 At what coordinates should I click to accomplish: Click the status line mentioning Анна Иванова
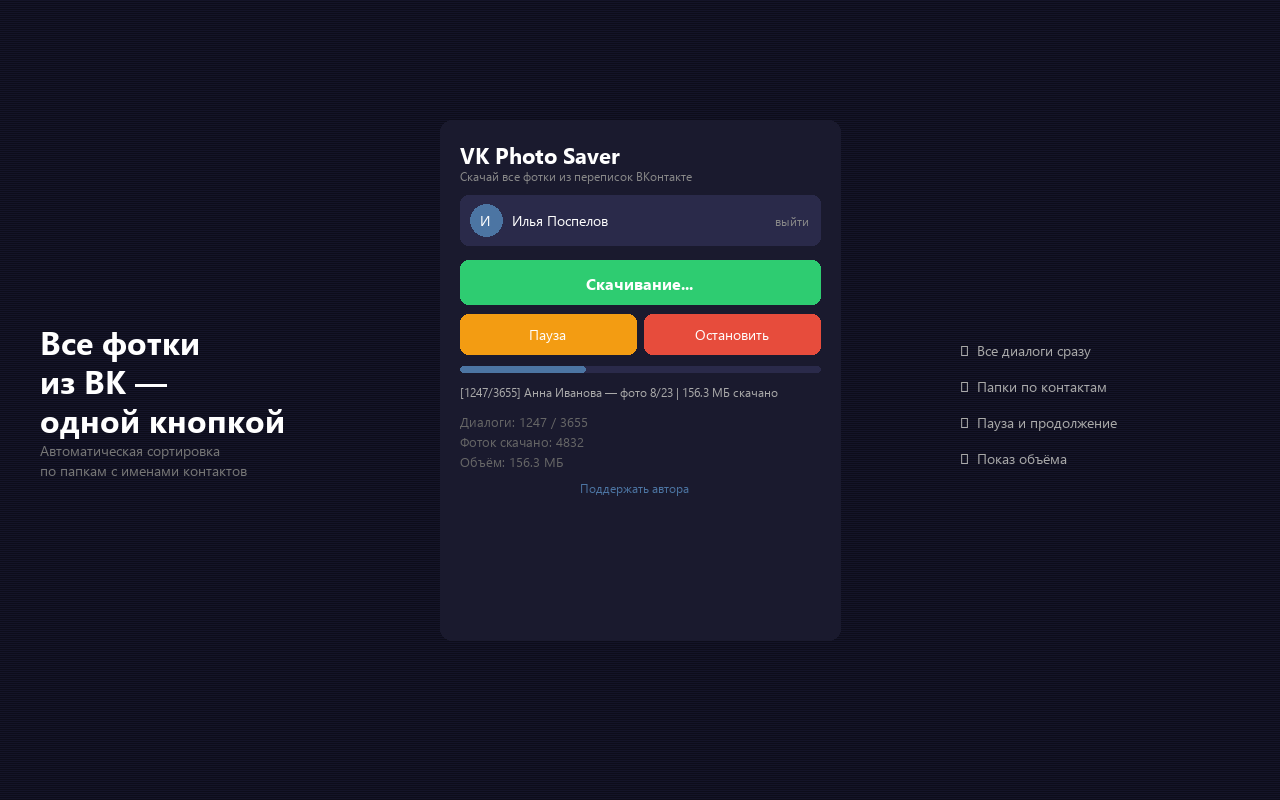[619, 393]
